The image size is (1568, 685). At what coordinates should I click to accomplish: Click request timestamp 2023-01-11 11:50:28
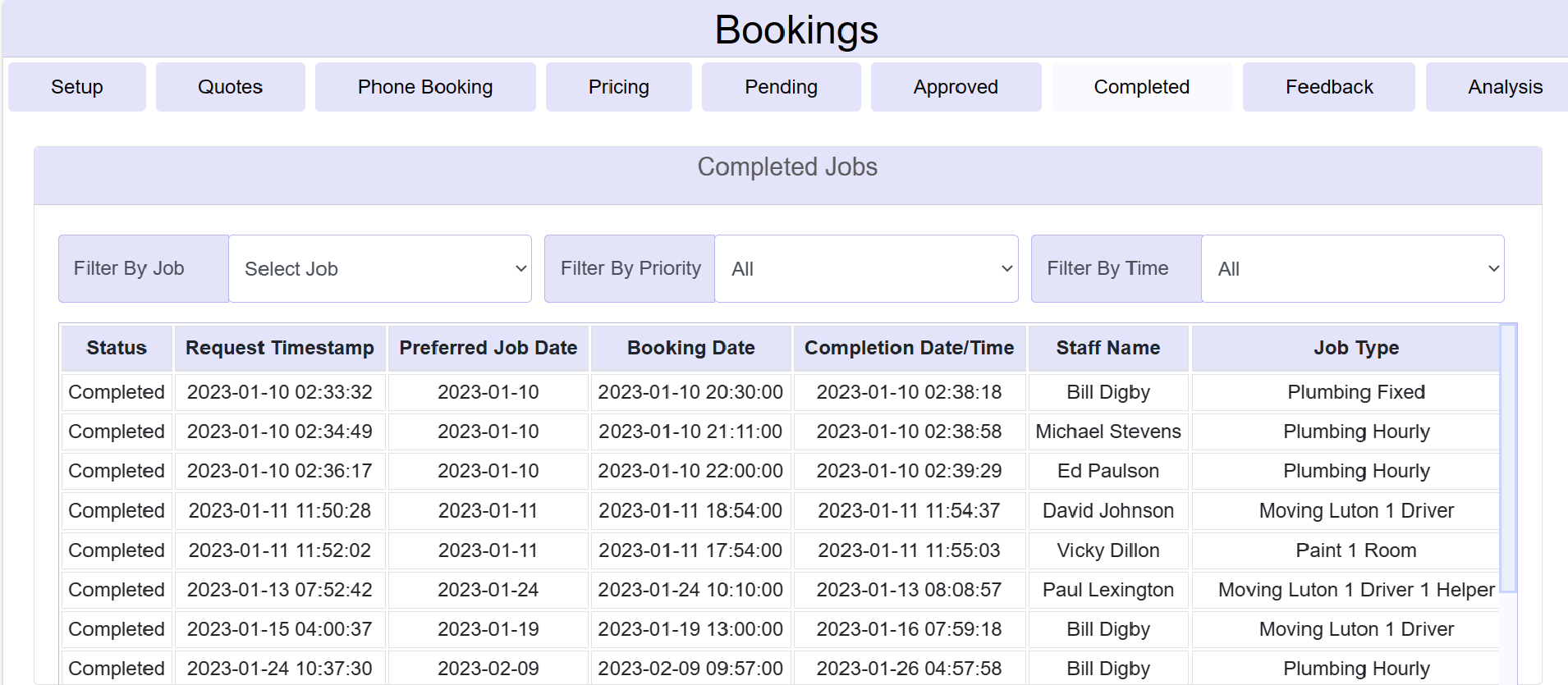[x=280, y=510]
